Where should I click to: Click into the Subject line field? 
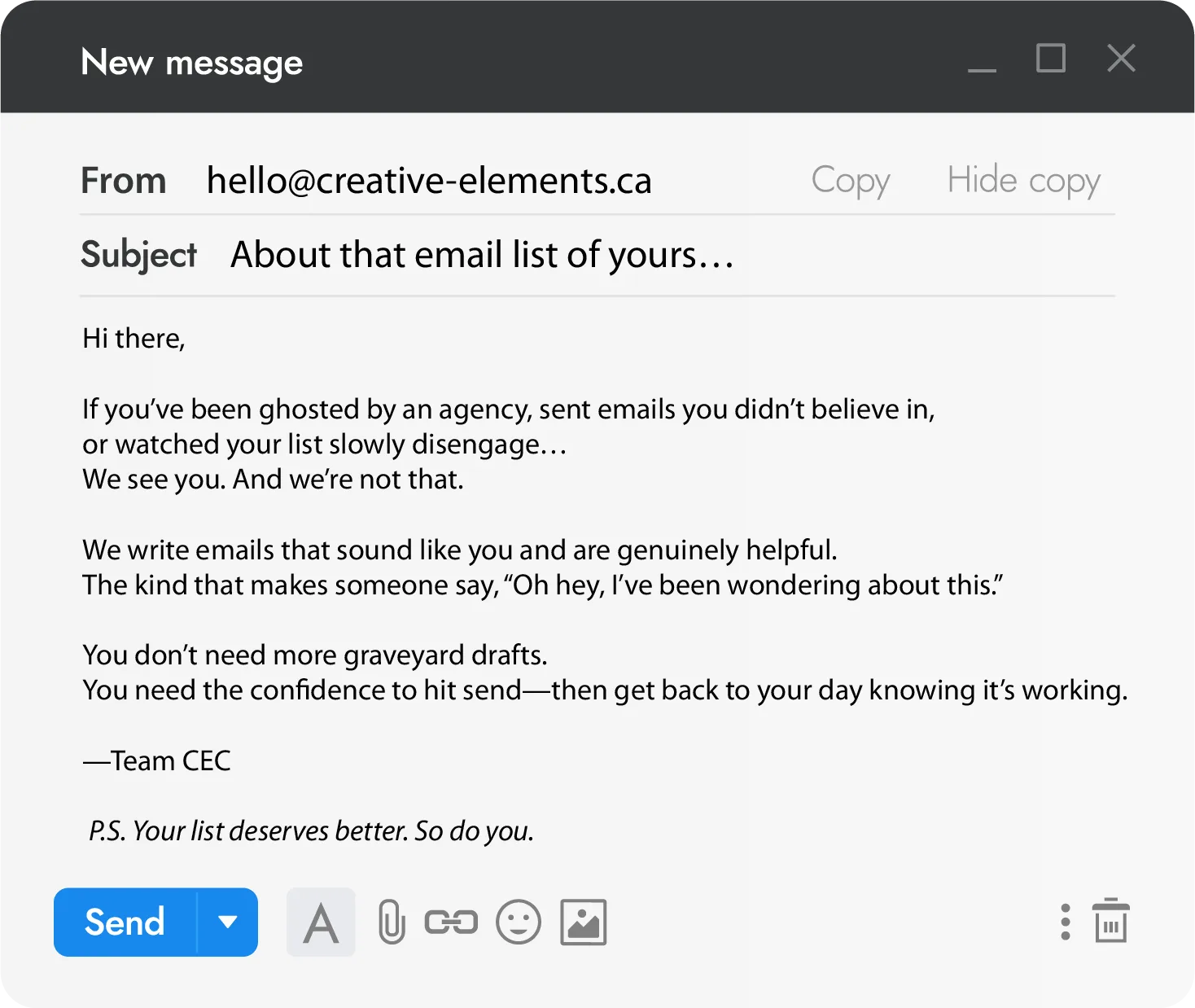[x=482, y=255]
